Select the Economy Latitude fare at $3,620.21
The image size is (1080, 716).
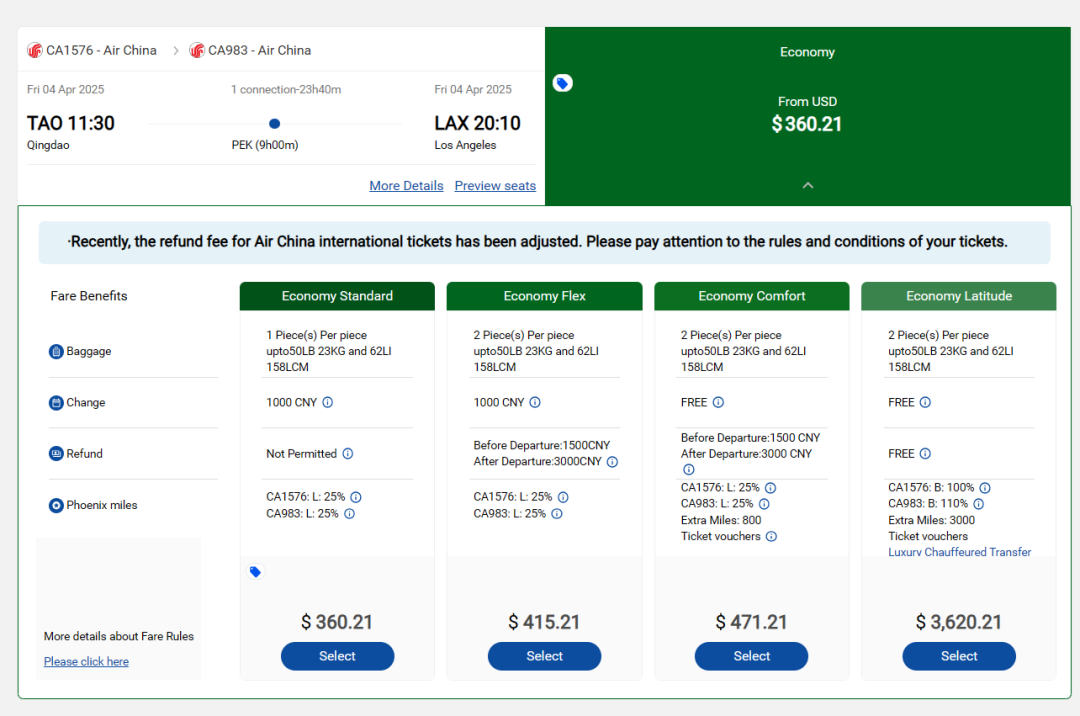959,656
